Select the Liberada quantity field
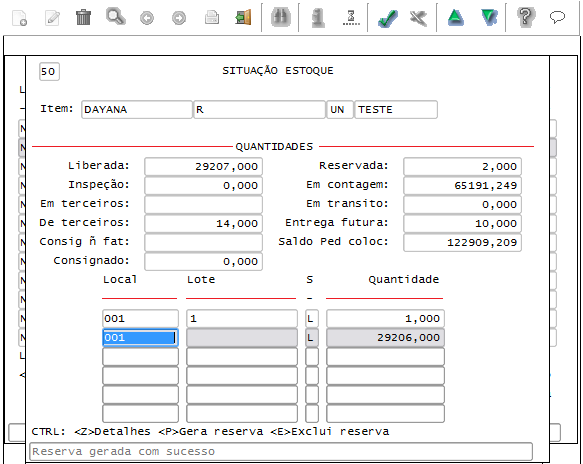The width and height of the screenshot is (583, 464). click(203, 167)
